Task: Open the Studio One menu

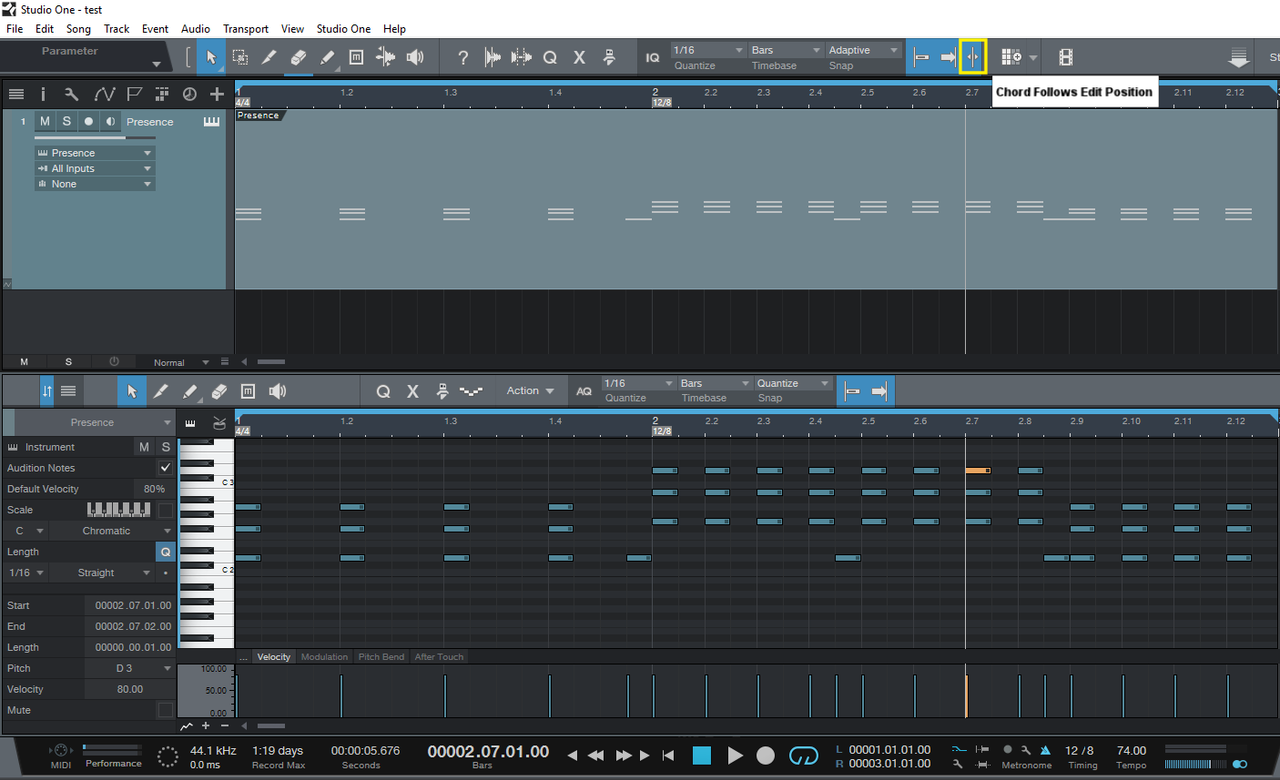Action: (x=343, y=29)
